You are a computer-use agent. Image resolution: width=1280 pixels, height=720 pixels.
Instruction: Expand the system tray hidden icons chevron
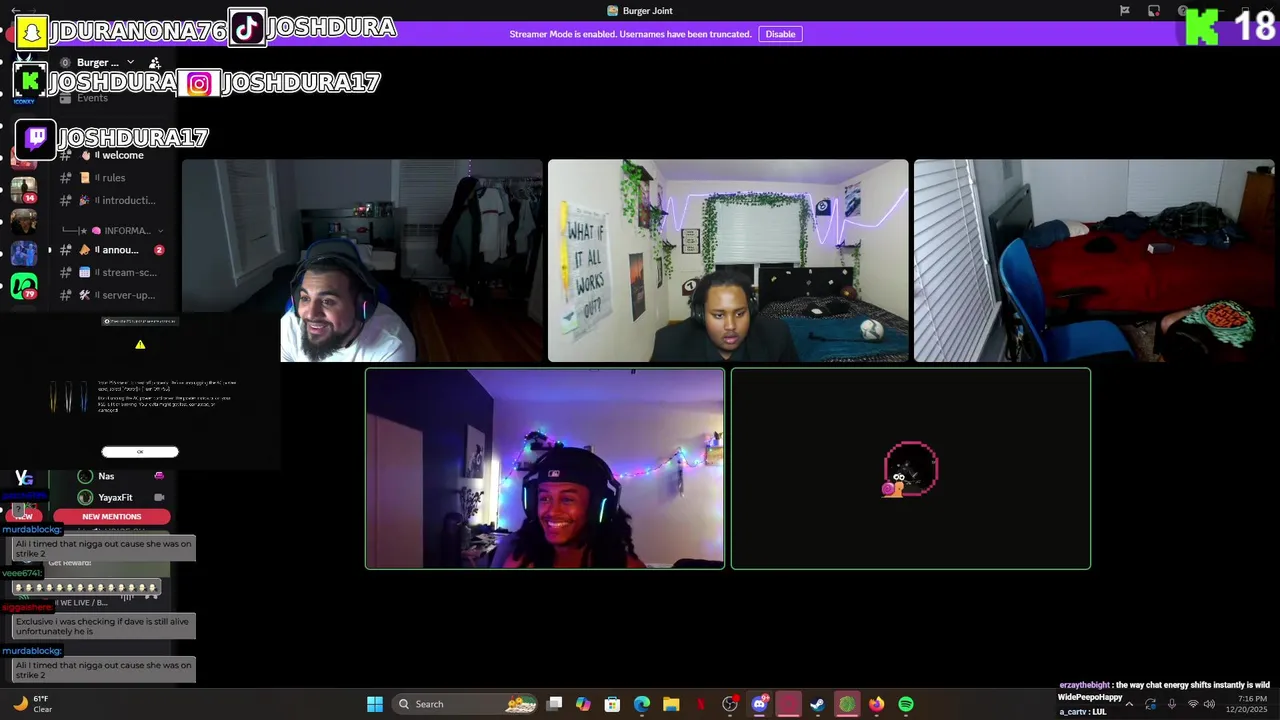tap(1129, 704)
